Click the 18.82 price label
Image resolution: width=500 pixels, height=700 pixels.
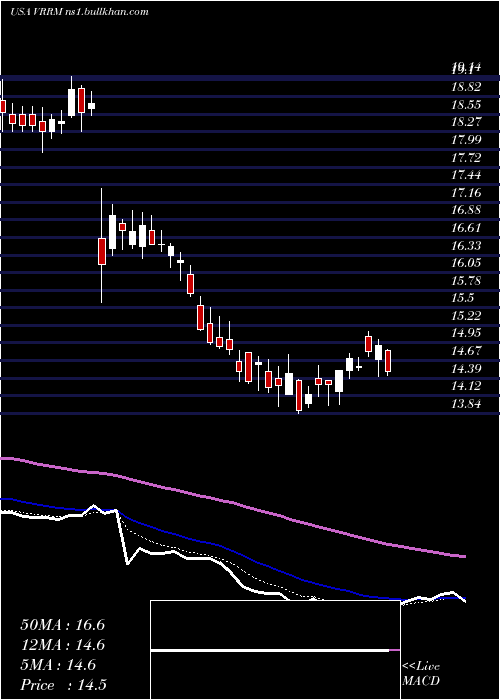467,88
